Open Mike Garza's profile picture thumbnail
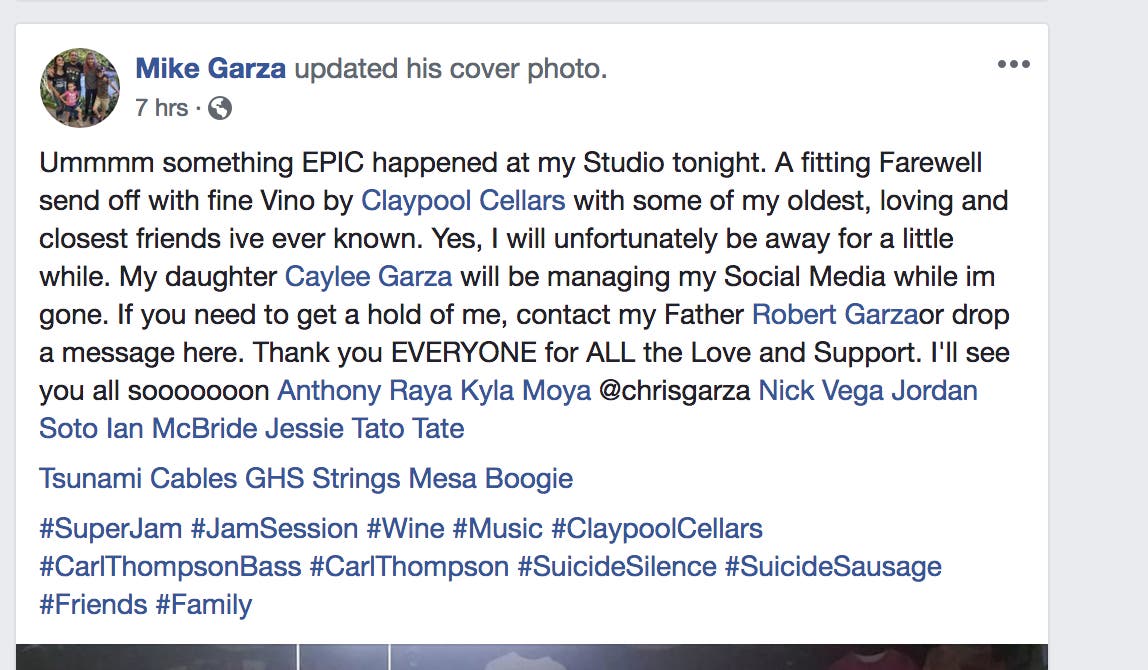The height and width of the screenshot is (670, 1148). 80,88
